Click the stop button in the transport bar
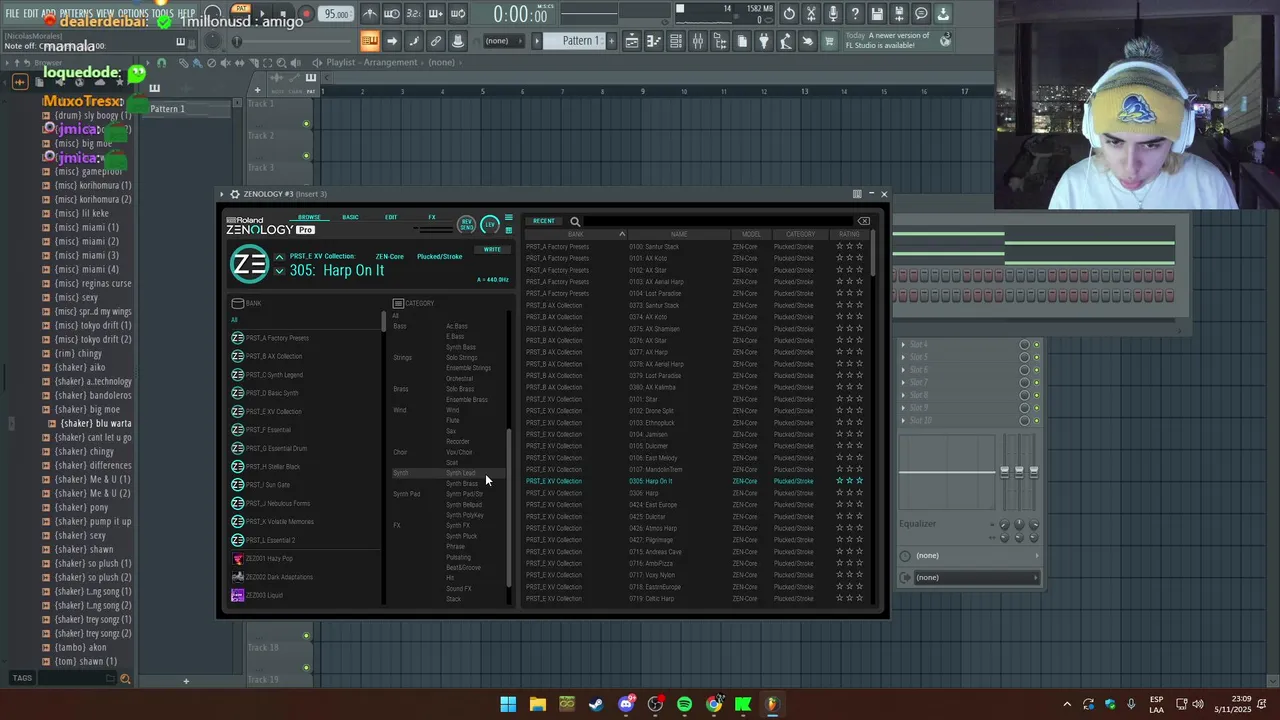This screenshot has height=720, width=1280. [283, 14]
